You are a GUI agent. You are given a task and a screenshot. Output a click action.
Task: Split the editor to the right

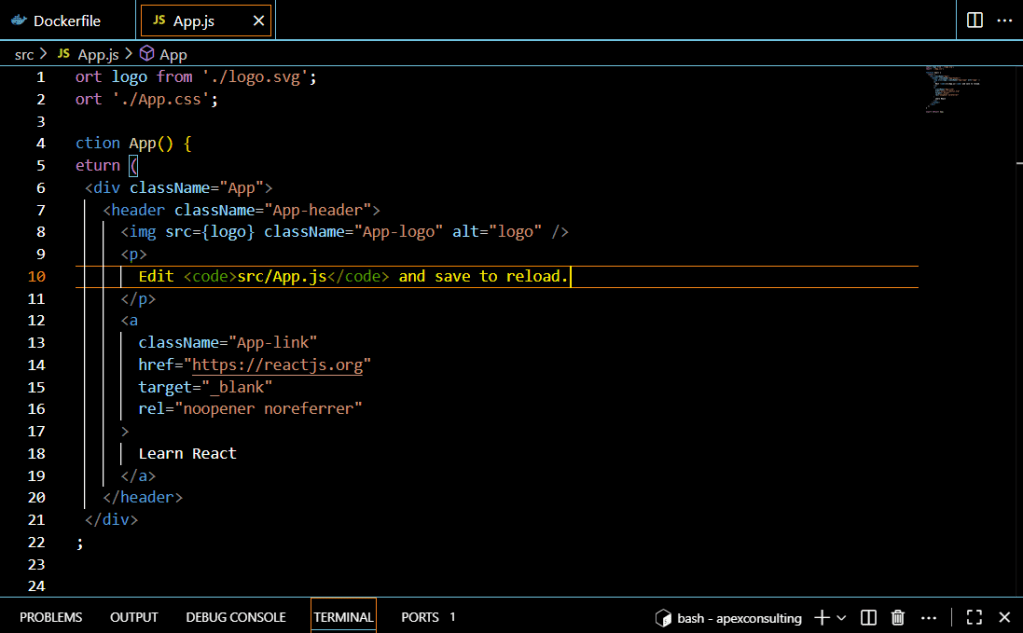point(974,20)
